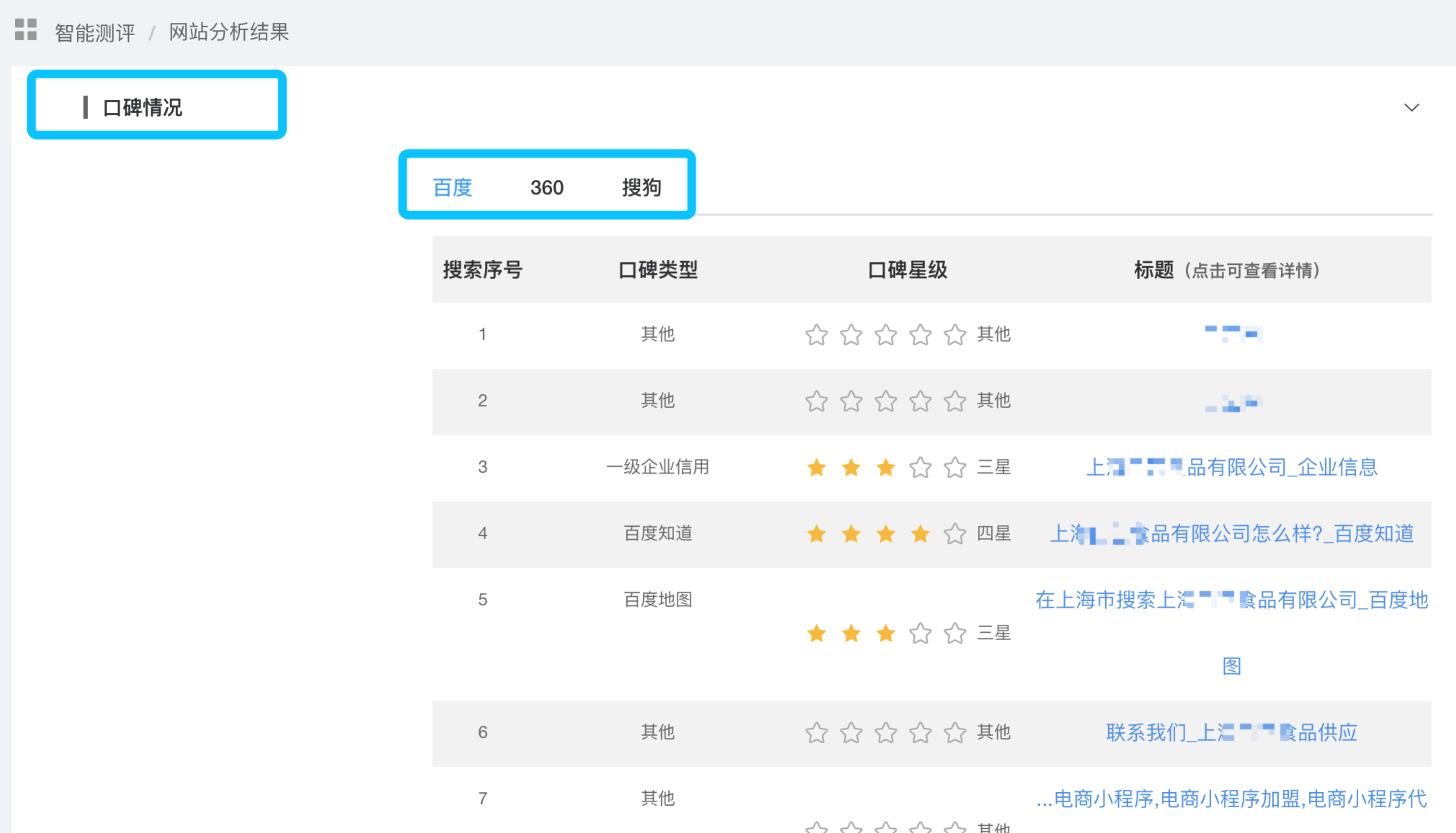Image resolution: width=1456 pixels, height=833 pixels.
Task: Switch to the 搜狗 tab
Action: (642, 188)
